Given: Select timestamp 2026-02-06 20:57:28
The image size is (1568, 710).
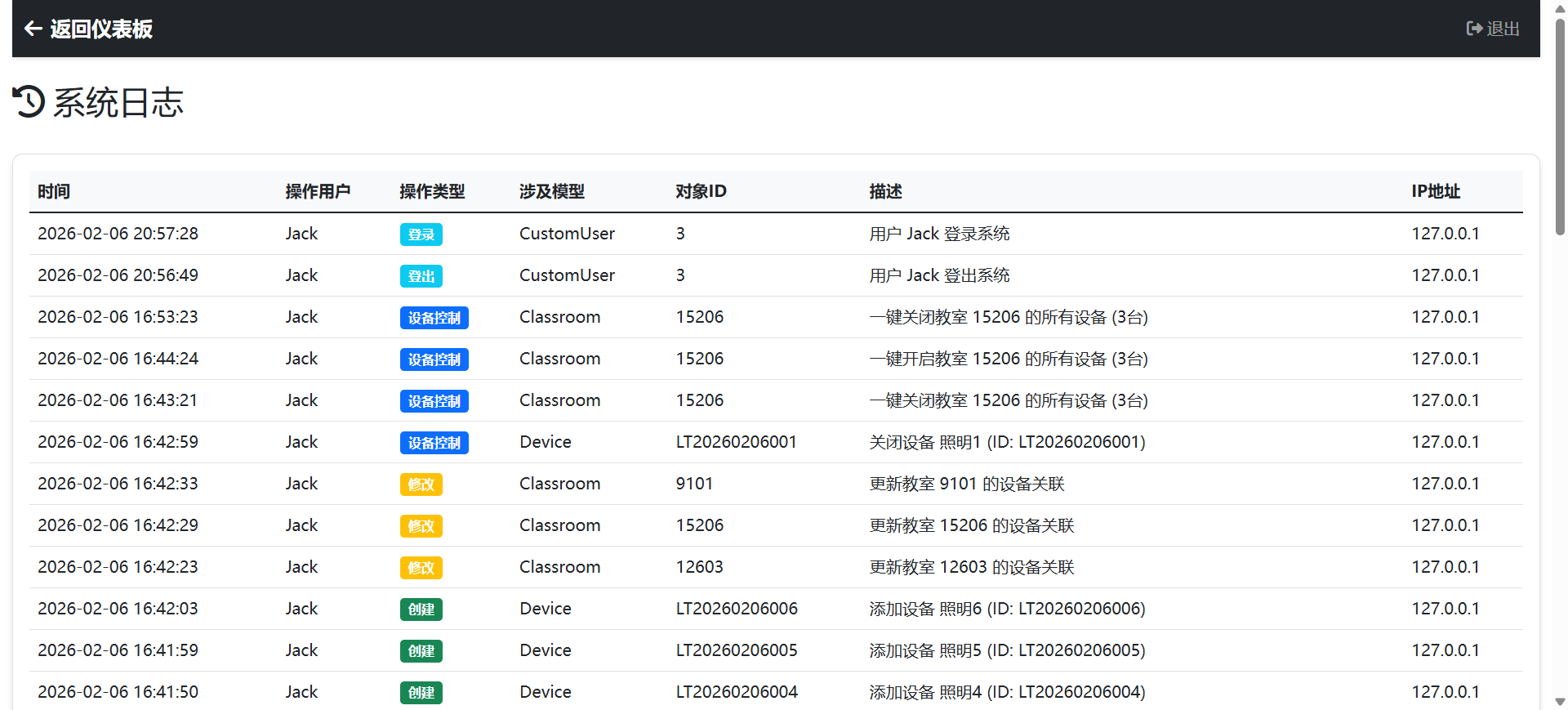Looking at the screenshot, I should pyautogui.click(x=118, y=234).
